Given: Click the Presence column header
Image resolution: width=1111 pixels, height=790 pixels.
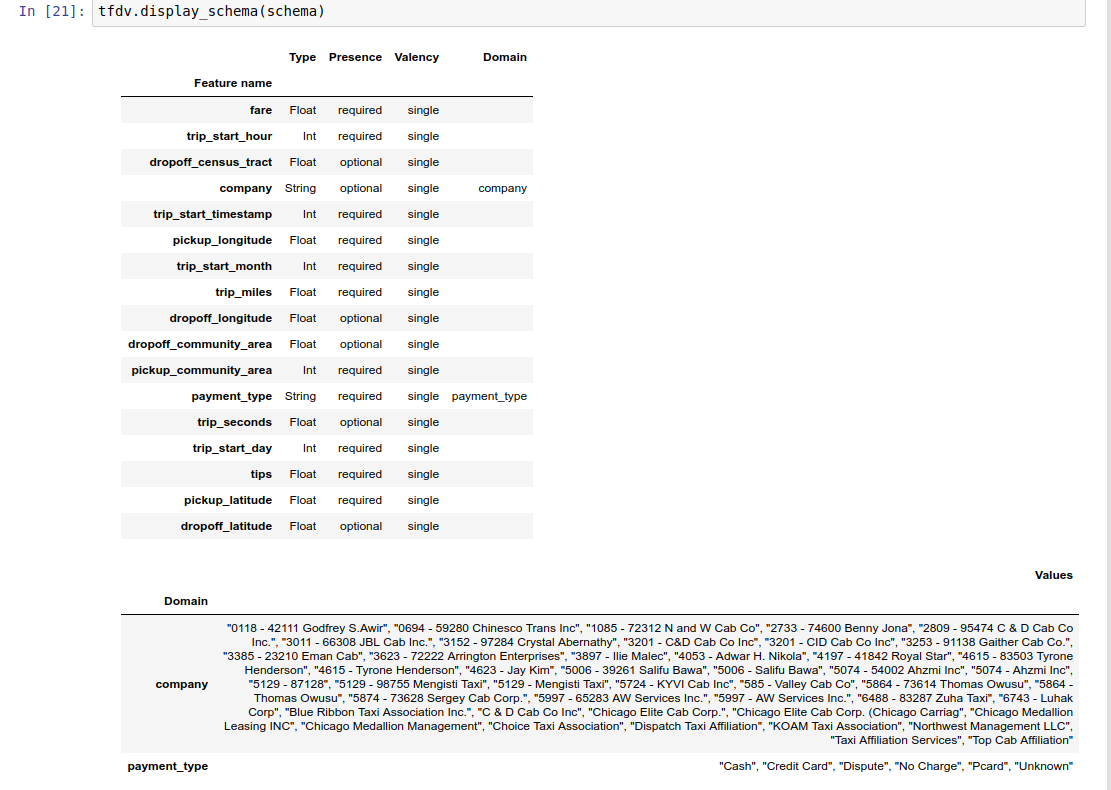Looking at the screenshot, I should pos(355,57).
